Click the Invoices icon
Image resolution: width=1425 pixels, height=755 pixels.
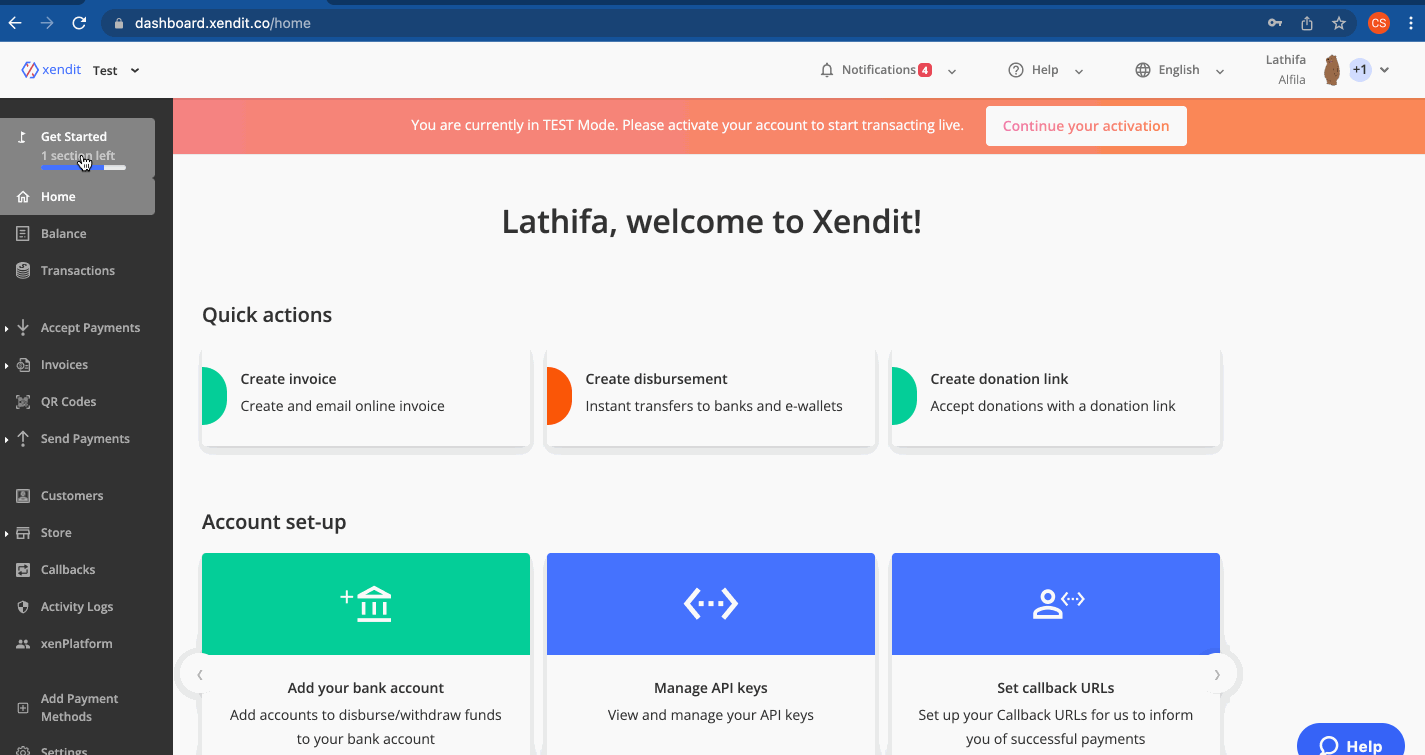(x=23, y=365)
